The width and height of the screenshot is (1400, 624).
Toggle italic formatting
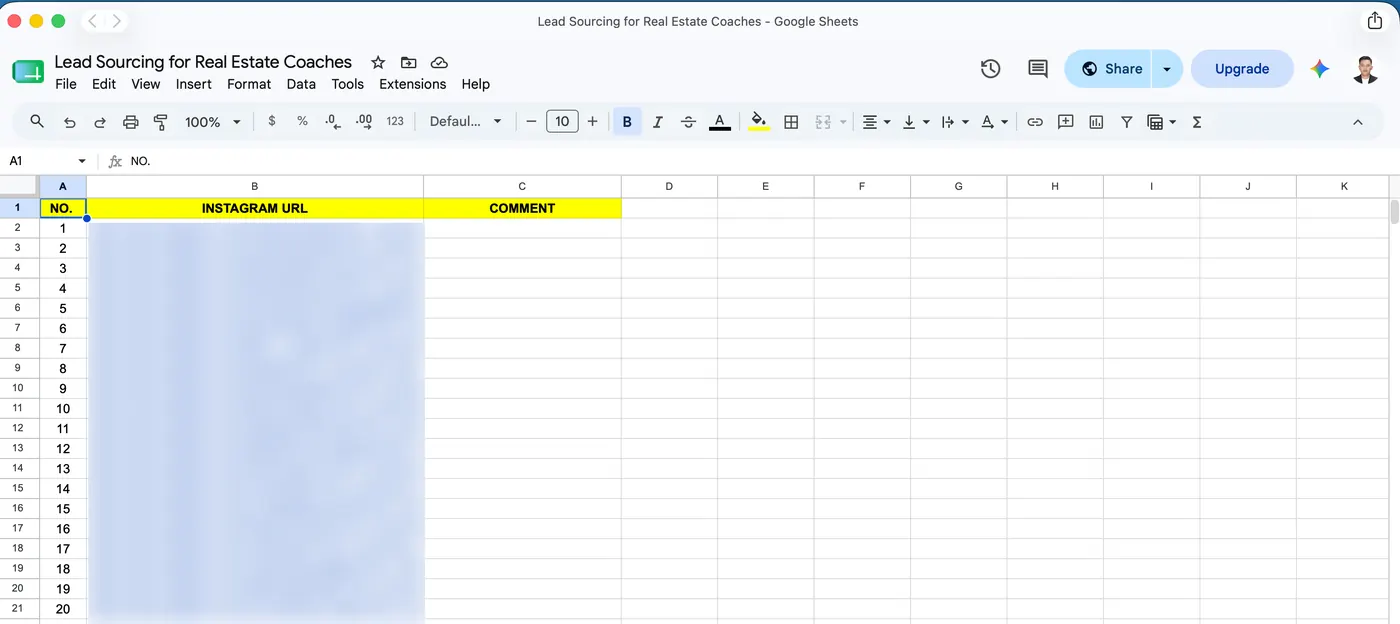coord(658,122)
